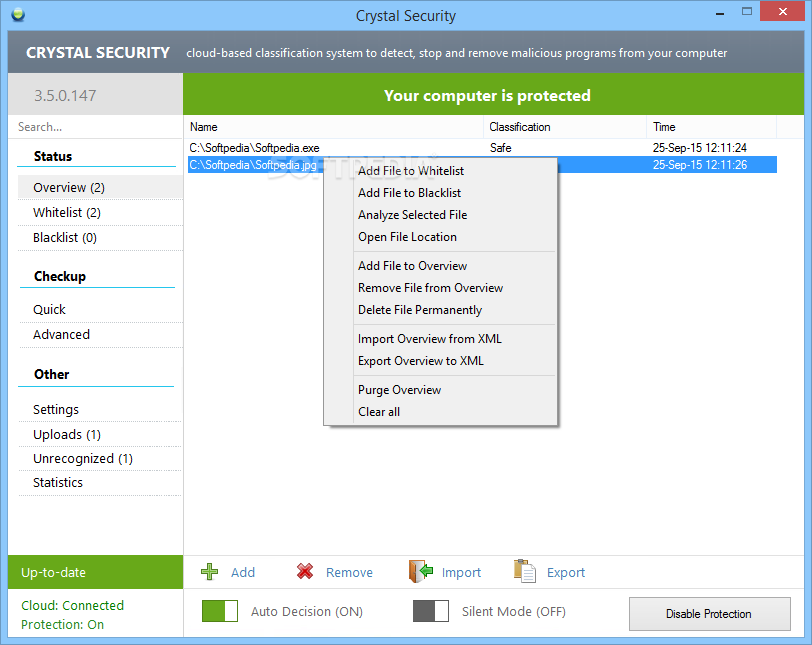Image resolution: width=812 pixels, height=645 pixels.
Task: Click the Crystal Security app icon in title bar
Action: [x=18, y=14]
